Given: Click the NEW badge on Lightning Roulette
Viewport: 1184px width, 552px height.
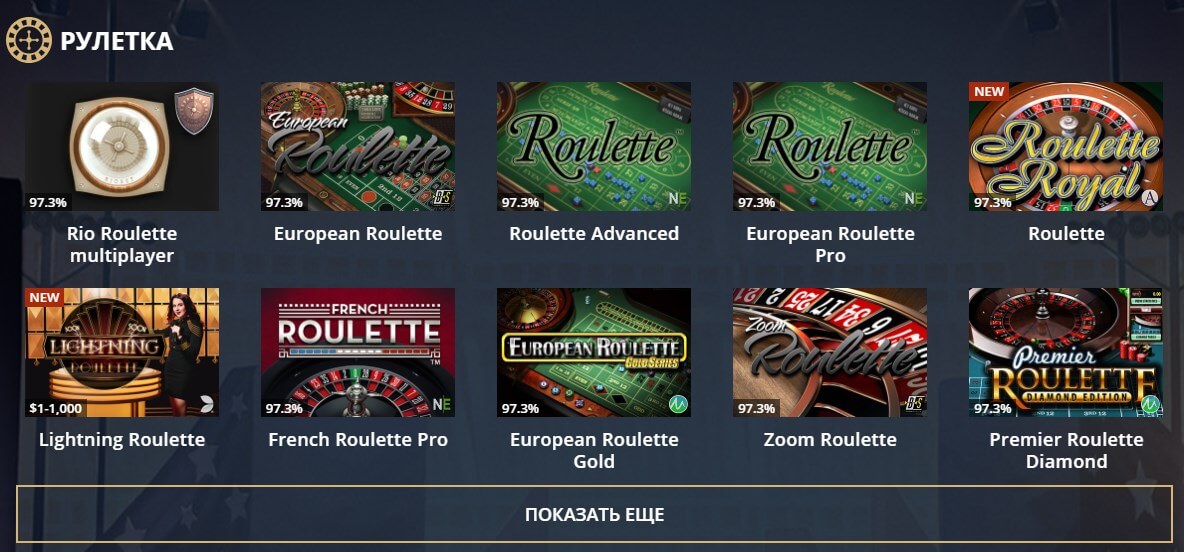Looking at the screenshot, I should pos(45,297).
